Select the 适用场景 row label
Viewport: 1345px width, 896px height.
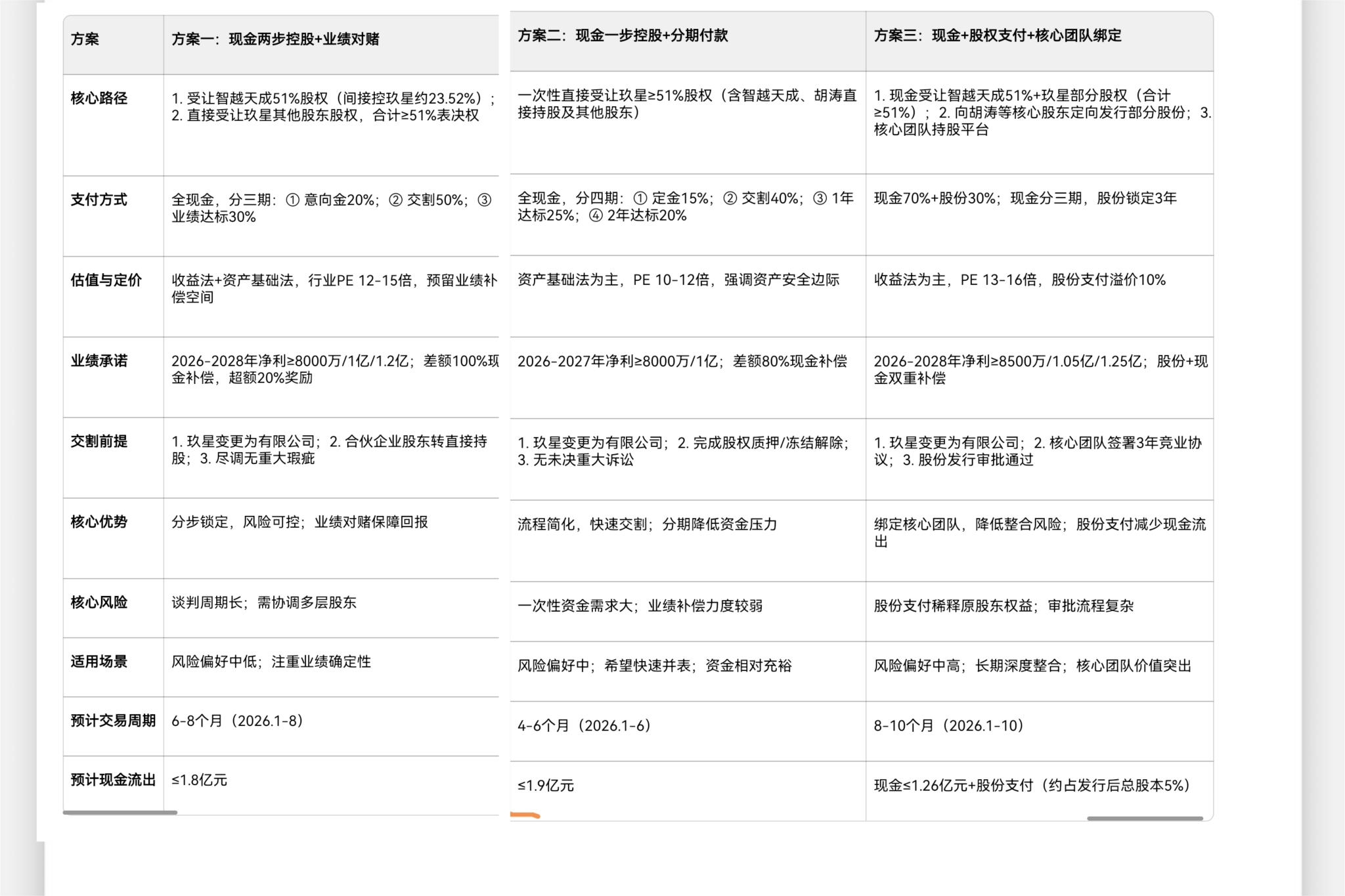point(99,662)
